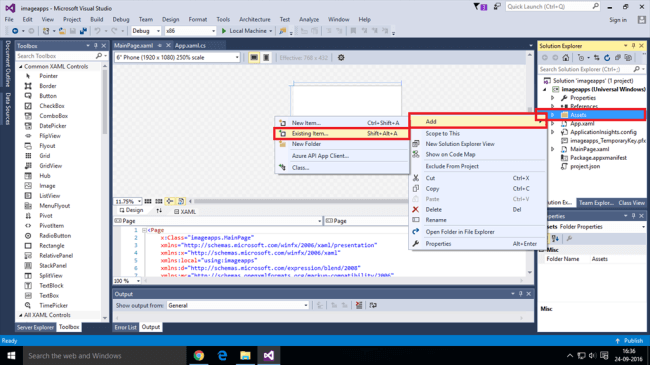This screenshot has width=650, height=365.
Task: Switch designer to landscape orientation
Action: tap(254, 58)
